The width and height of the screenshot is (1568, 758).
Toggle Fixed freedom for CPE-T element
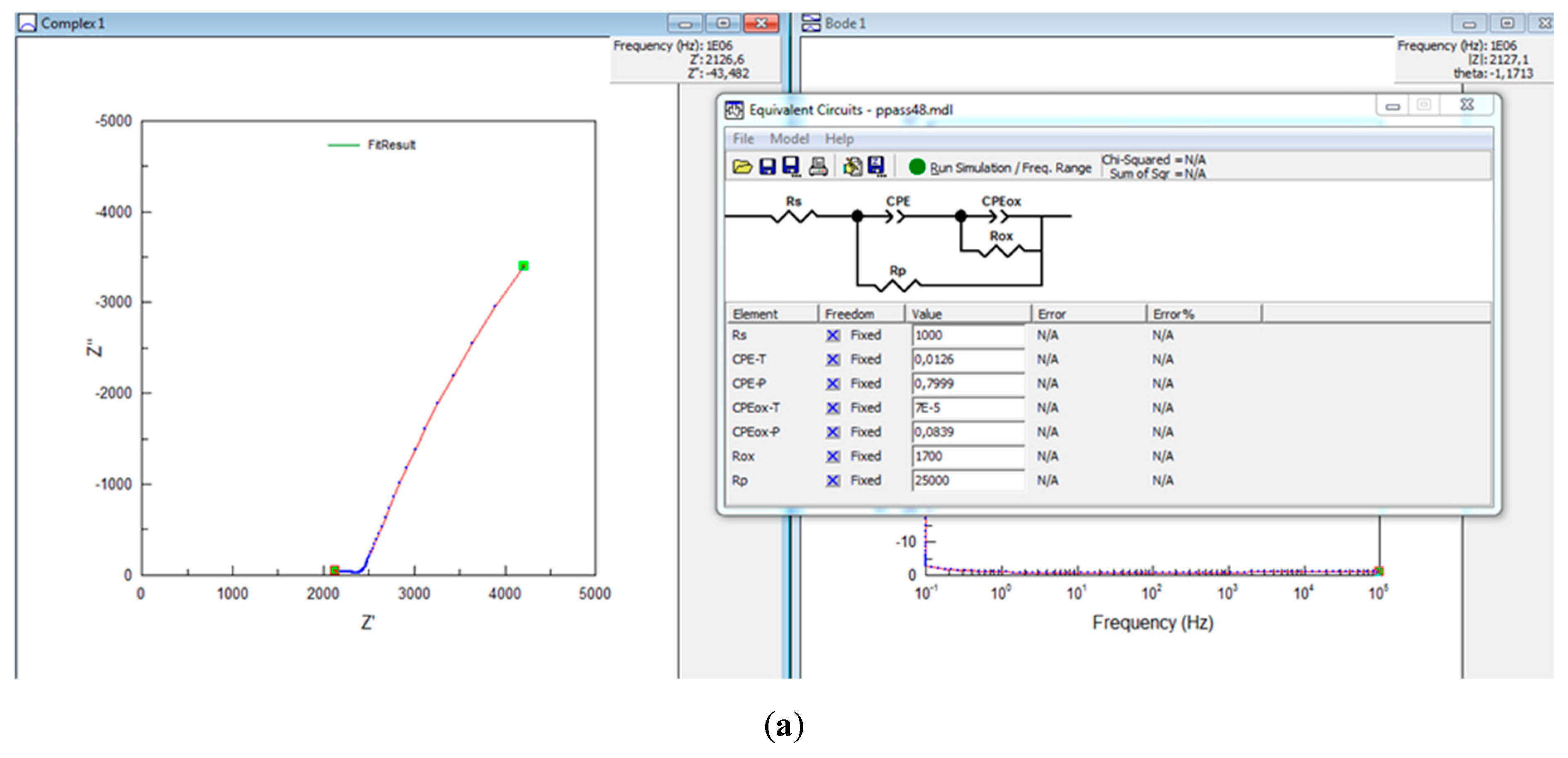coord(833,360)
